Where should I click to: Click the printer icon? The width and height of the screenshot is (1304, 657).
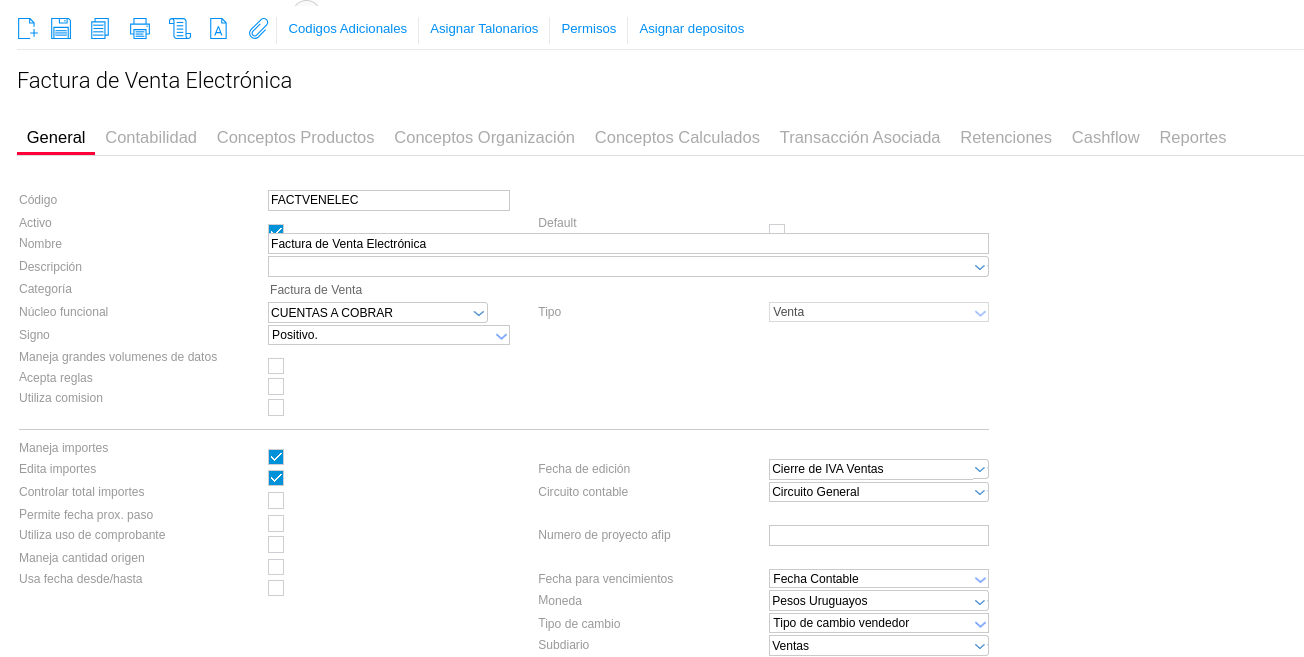[140, 28]
